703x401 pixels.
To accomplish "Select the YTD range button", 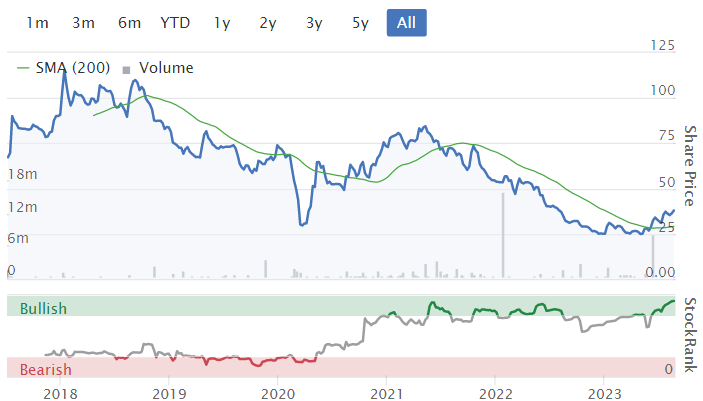I will click(176, 23).
